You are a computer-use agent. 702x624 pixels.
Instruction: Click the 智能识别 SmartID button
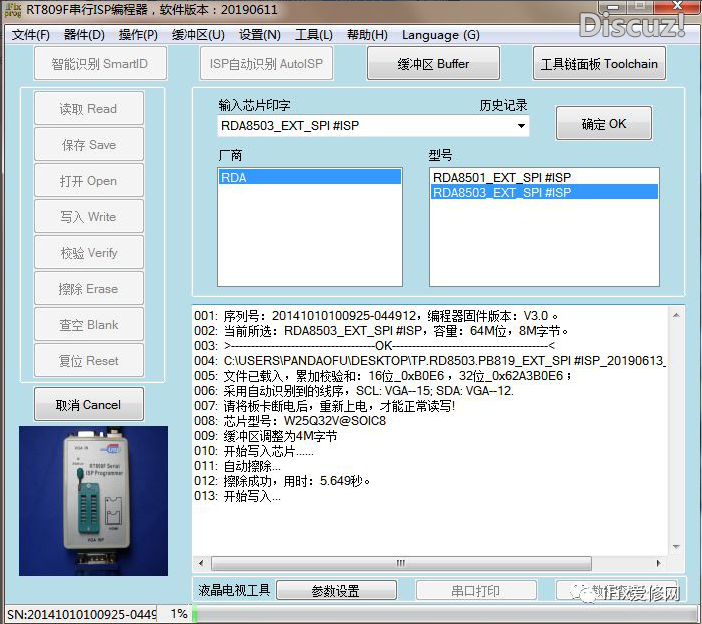(100, 64)
